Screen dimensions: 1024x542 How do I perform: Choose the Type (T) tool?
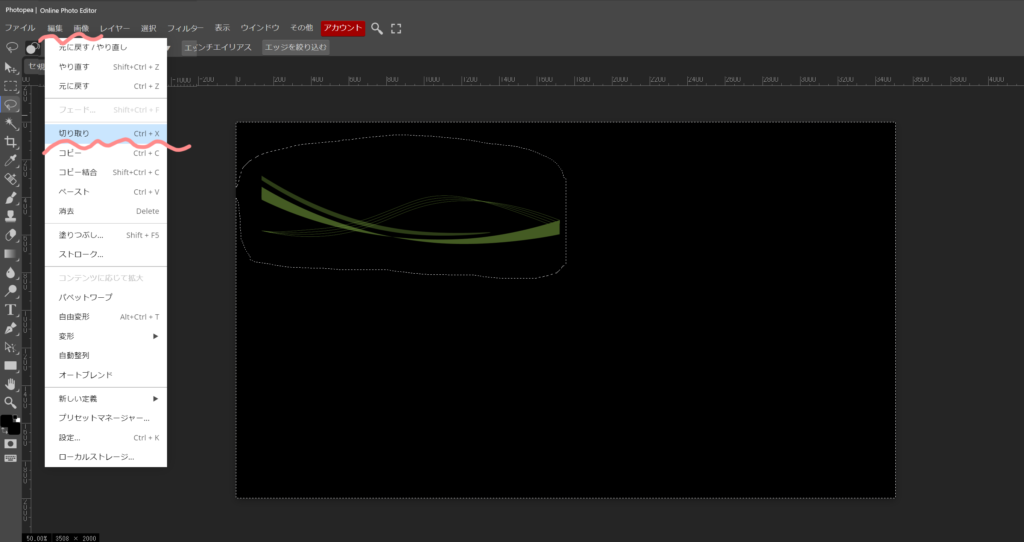[11, 310]
